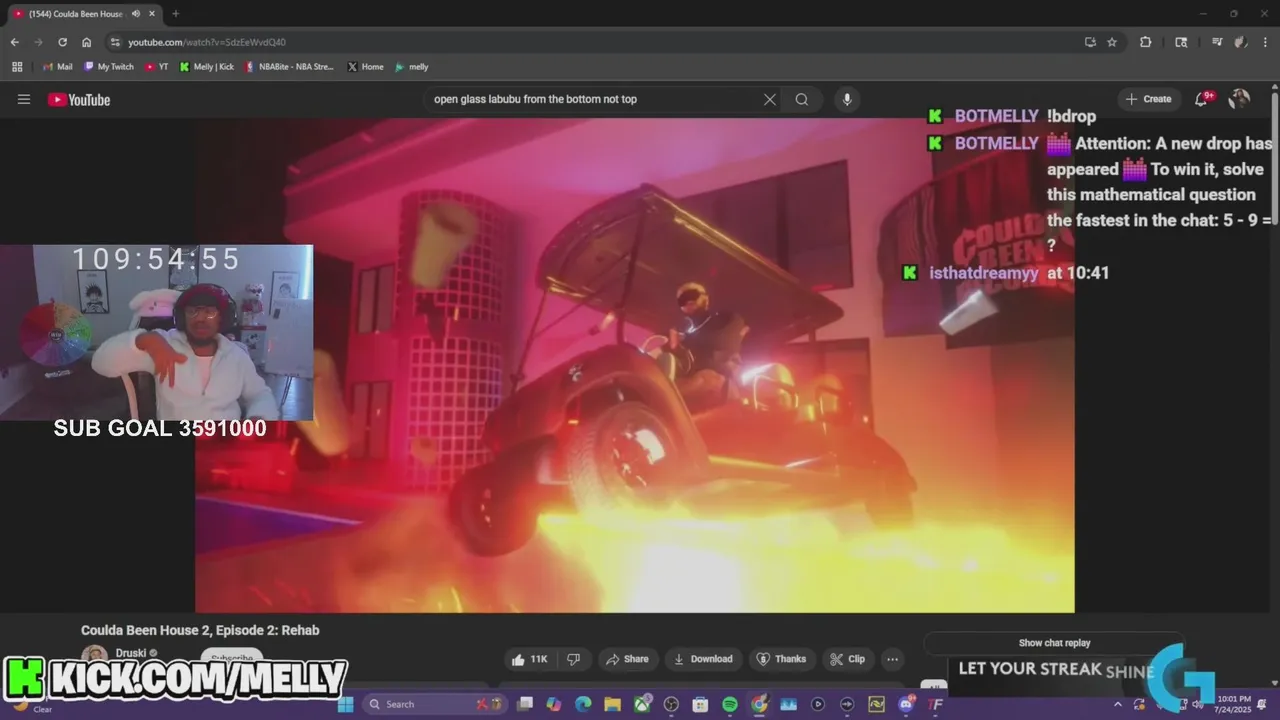Viewport: 1280px width, 720px height.
Task: Open the install/cast icon in address bar
Action: (1090, 42)
